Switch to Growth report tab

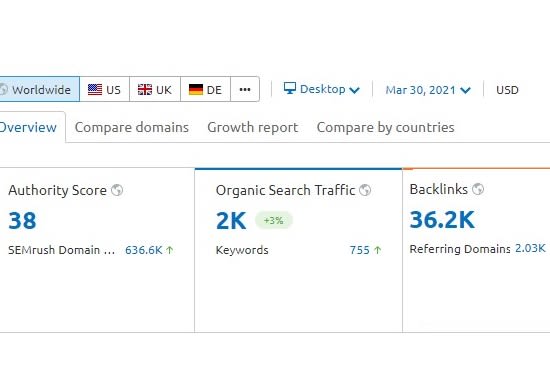pyautogui.click(x=253, y=127)
